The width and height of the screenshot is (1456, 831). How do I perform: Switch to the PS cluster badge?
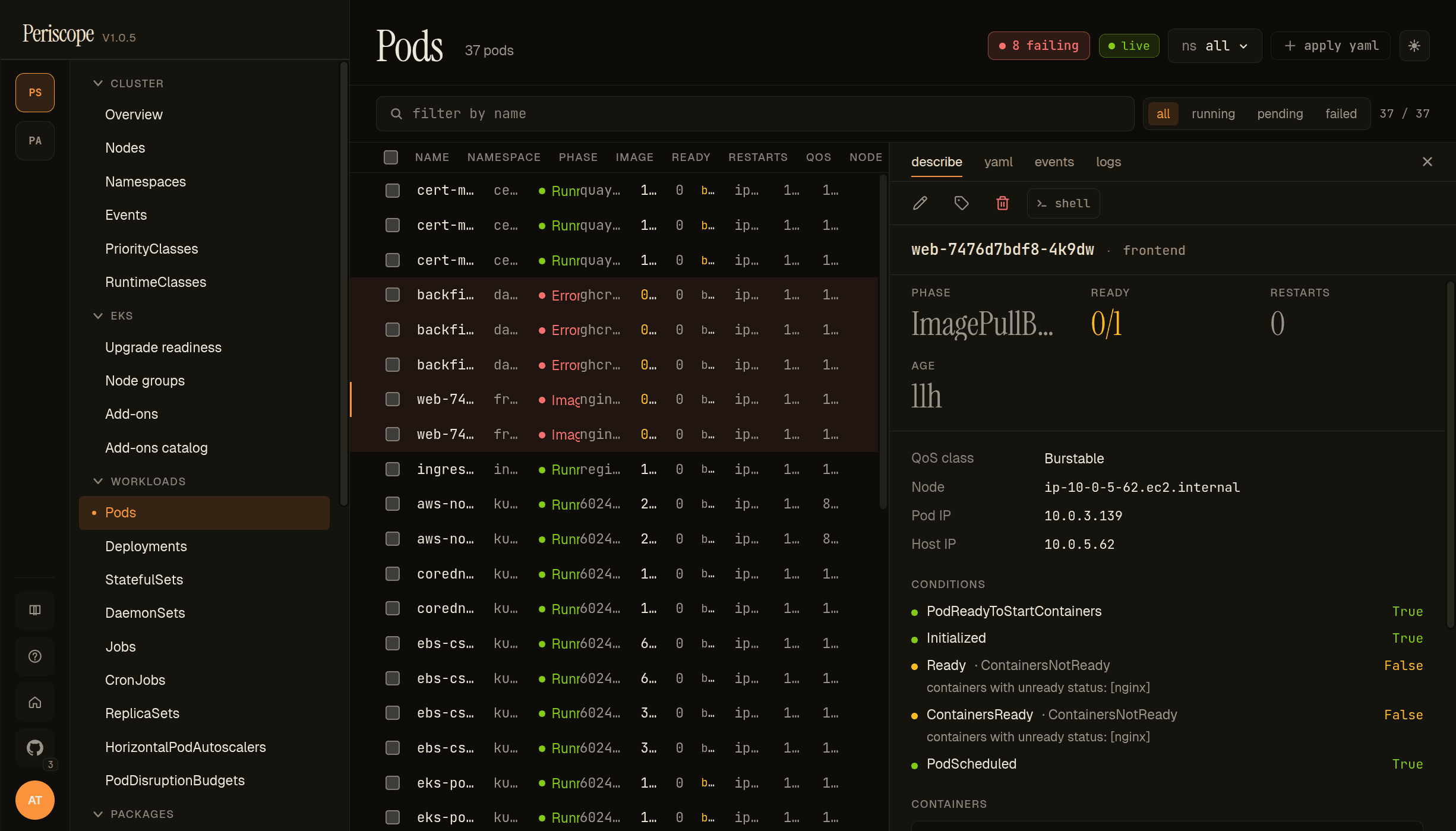(35, 93)
